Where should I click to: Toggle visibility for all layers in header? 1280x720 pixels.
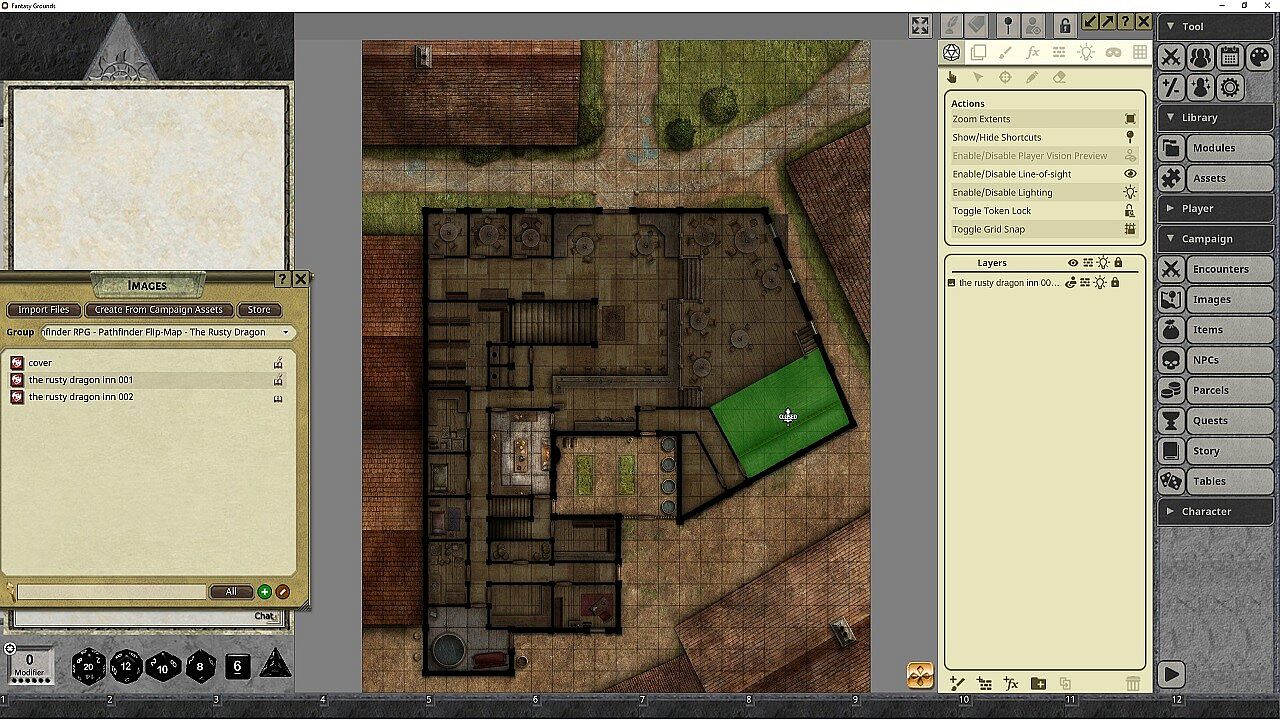point(1073,263)
